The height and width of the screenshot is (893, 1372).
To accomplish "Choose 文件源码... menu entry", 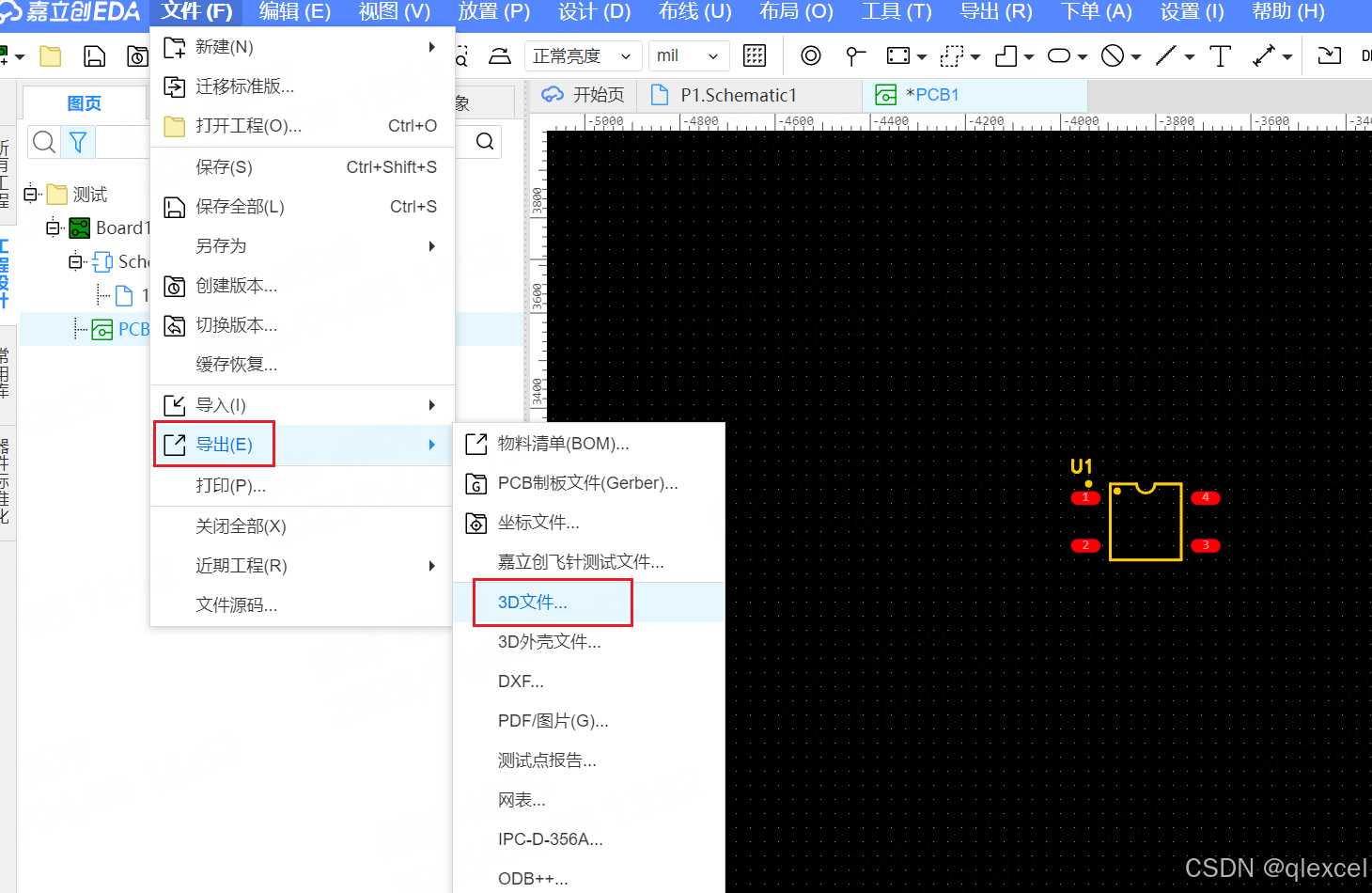I will [303, 605].
